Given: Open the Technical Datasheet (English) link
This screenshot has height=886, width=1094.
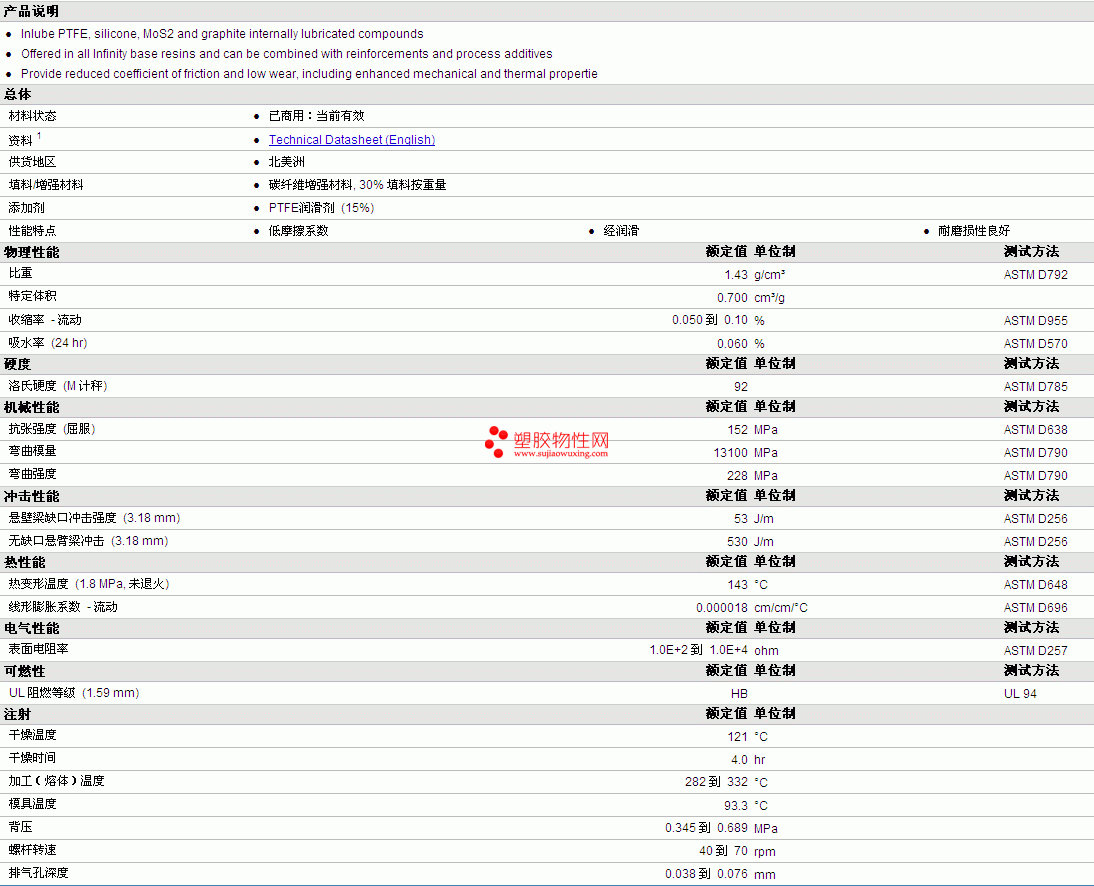Looking at the screenshot, I should click(352, 140).
